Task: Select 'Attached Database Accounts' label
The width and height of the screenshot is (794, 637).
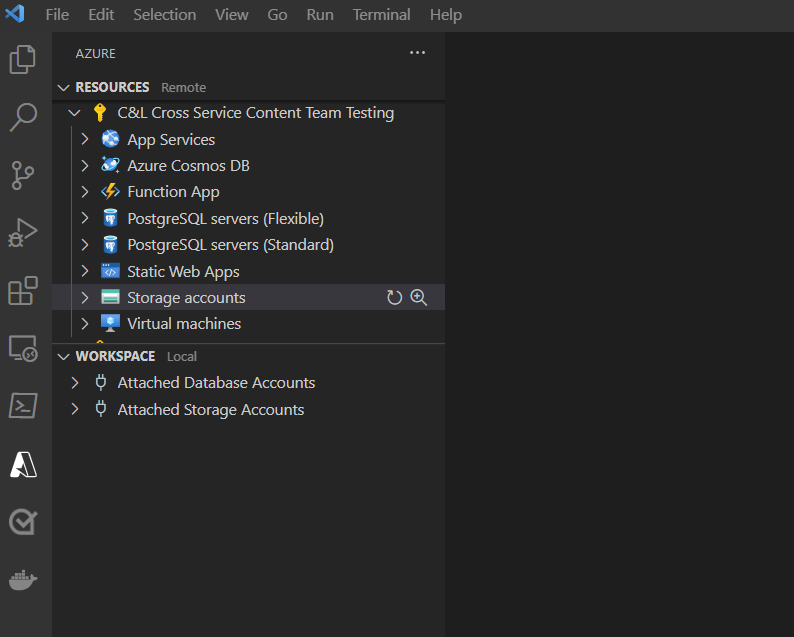Action: click(216, 383)
